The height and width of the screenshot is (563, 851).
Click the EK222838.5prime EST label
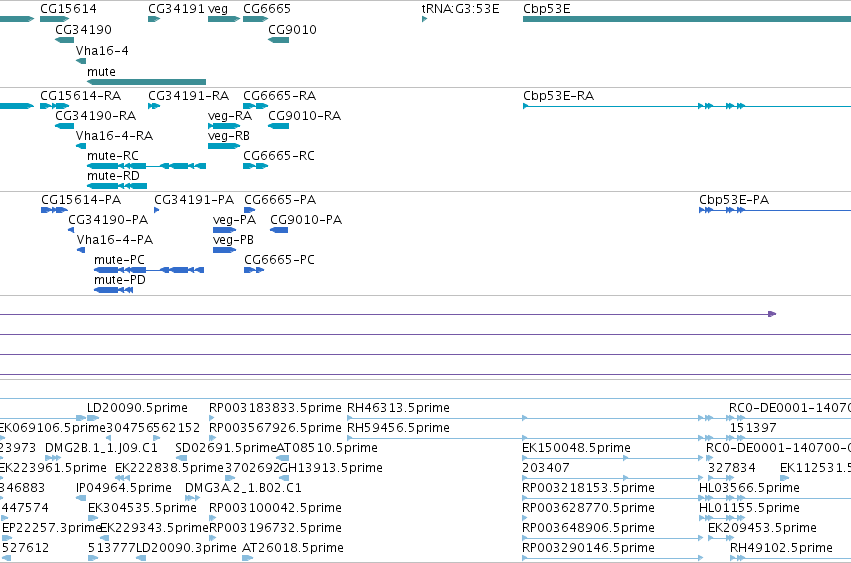coord(169,468)
